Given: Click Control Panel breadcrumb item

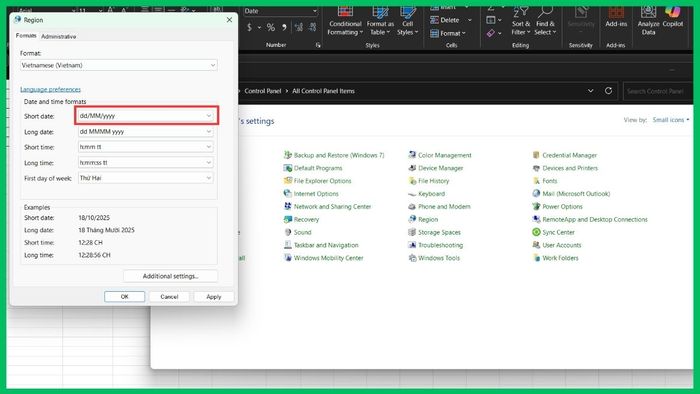Looking at the screenshot, I should 262,91.
